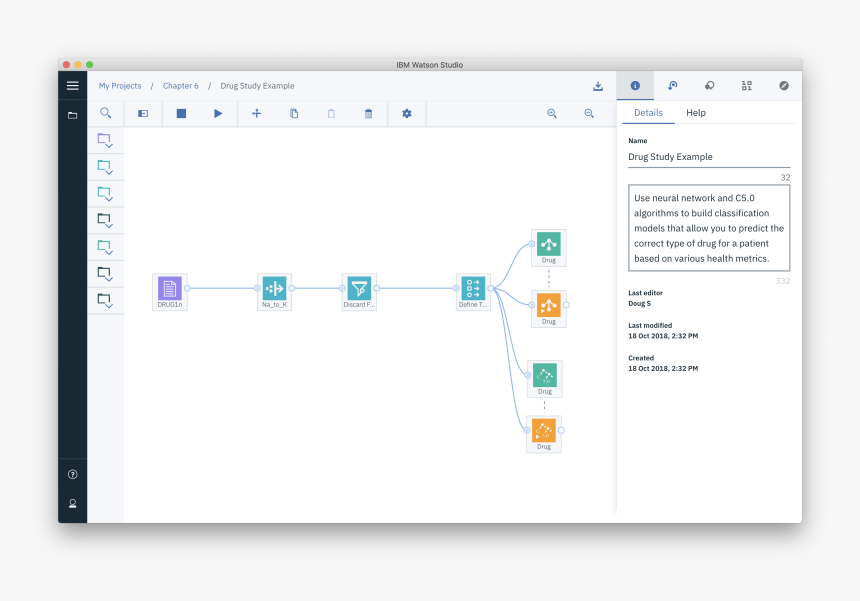860x601 pixels.
Task: Click the zoom in icon
Action: 551,113
